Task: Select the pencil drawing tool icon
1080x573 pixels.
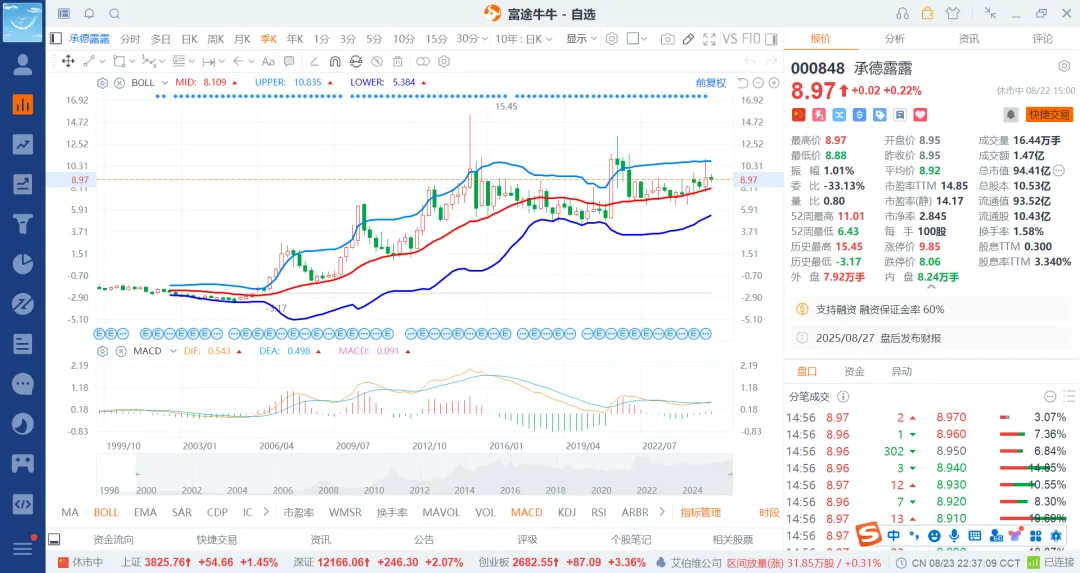Action: [x=688, y=39]
